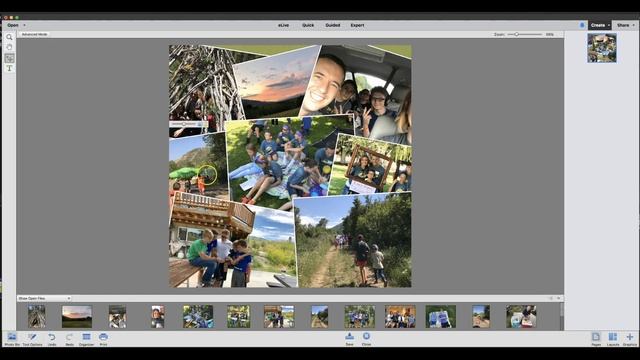Switch to the Guided tab
This screenshot has width=640, height=360.
(333, 25)
